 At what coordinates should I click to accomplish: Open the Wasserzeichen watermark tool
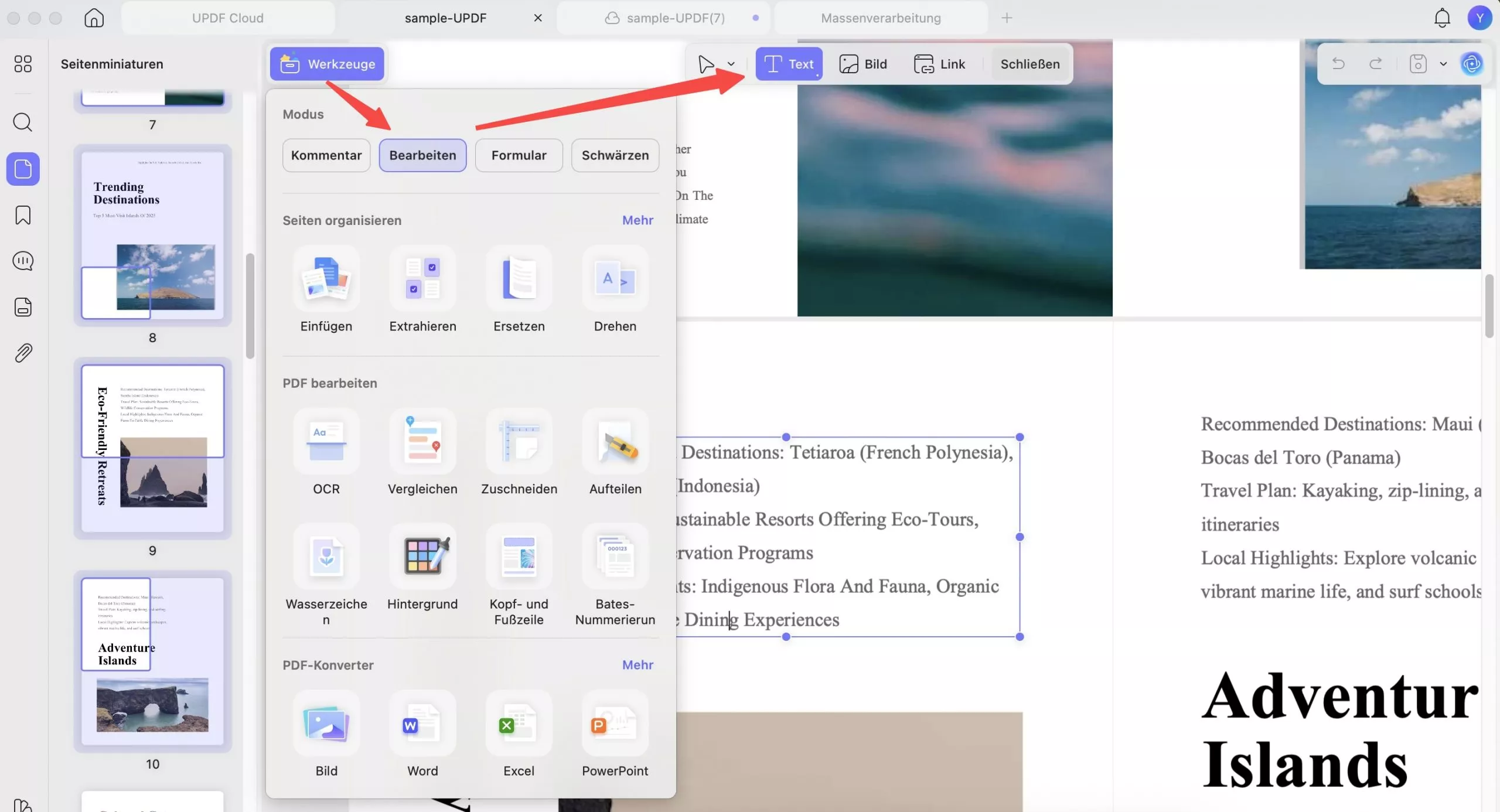(326, 558)
